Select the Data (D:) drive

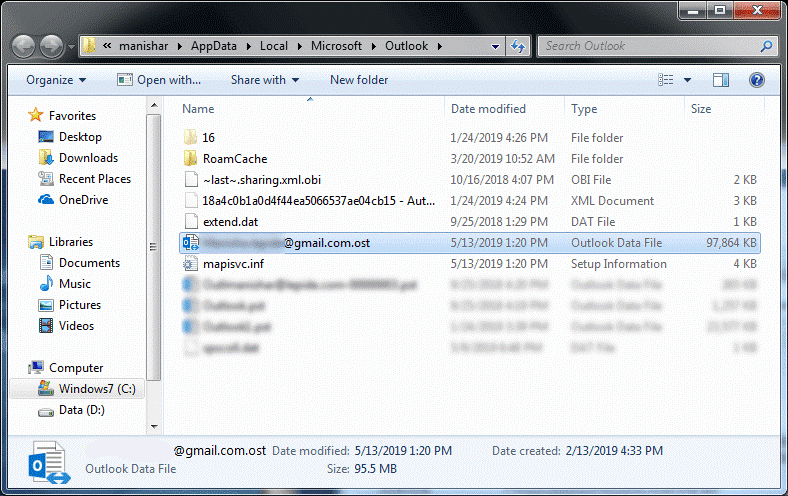click(x=81, y=410)
